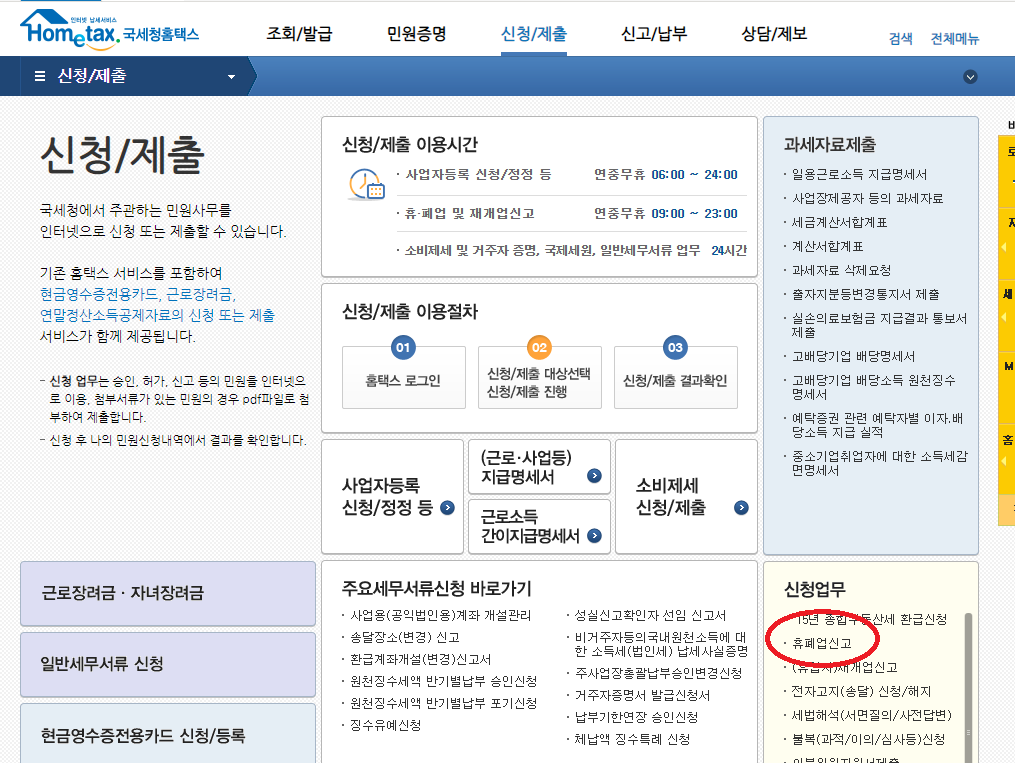
Task: Click the Hometax logo
Action: (x=109, y=30)
